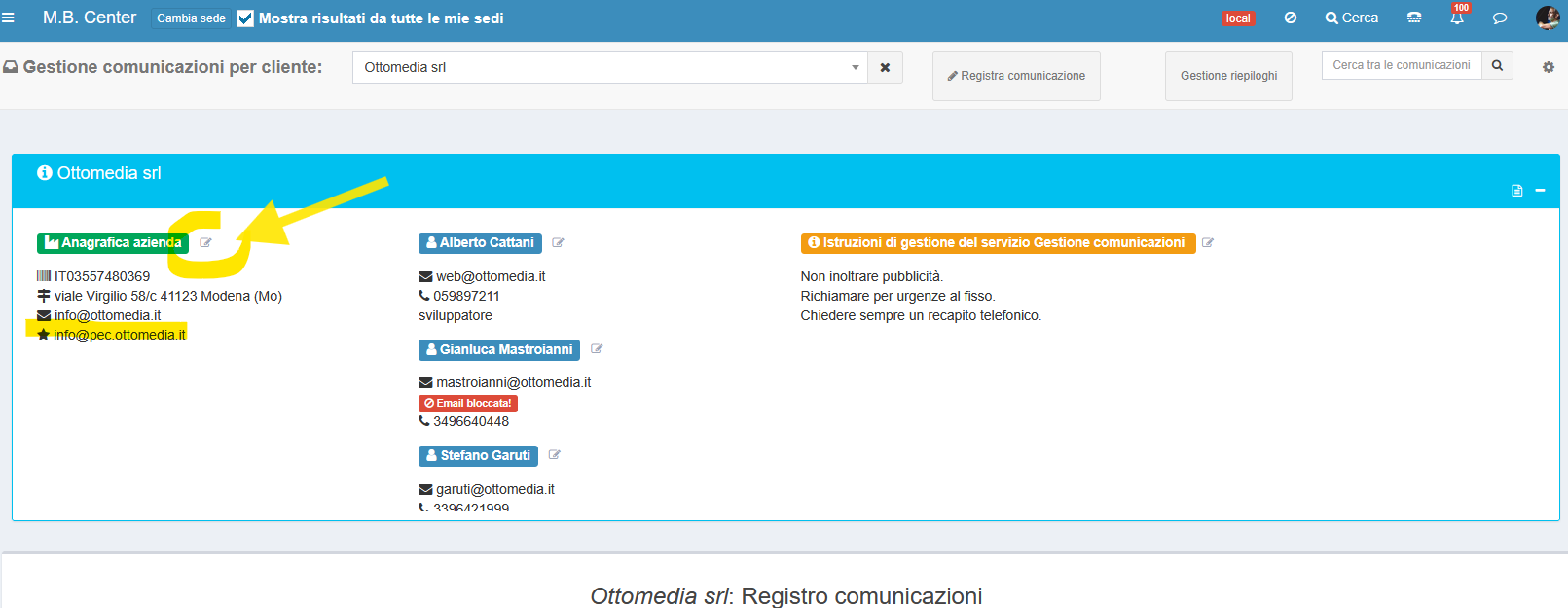Screen dimensions: 1568x608
Task: Open the chat bubble icon
Action: (x=1500, y=18)
